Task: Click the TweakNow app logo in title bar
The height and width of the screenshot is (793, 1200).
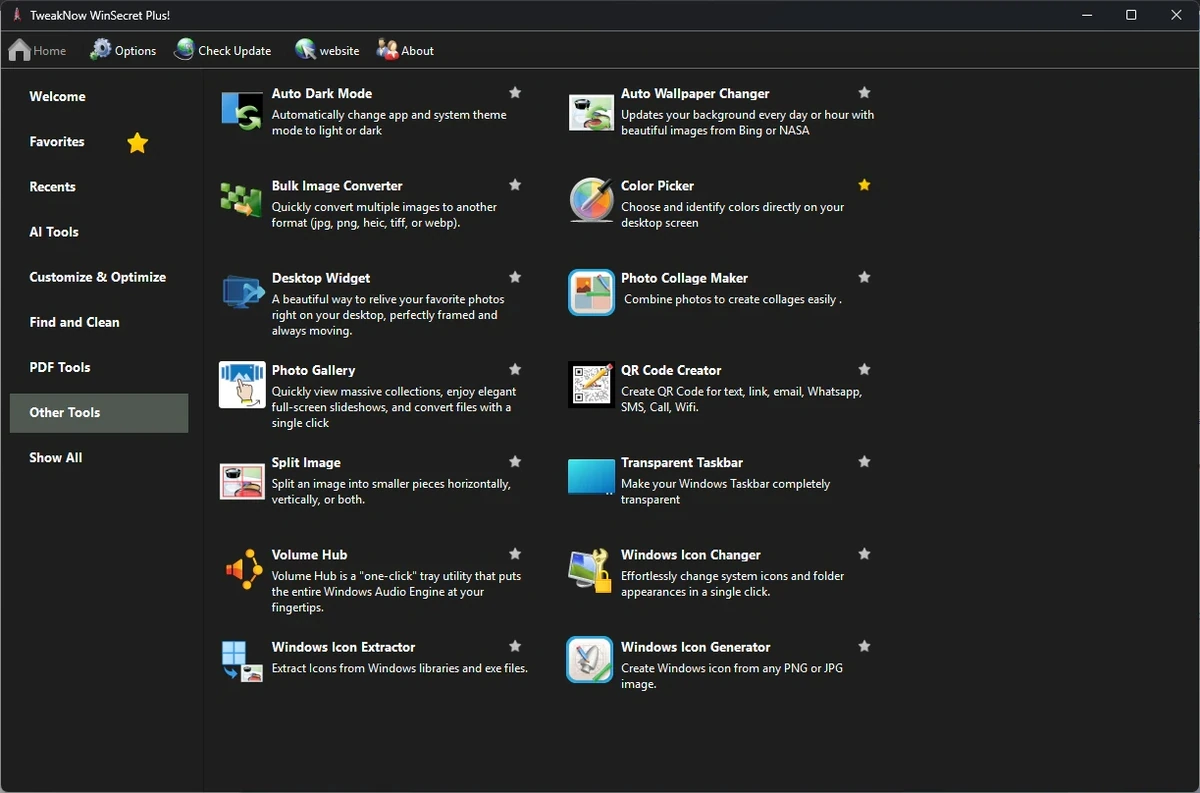Action: pos(17,15)
